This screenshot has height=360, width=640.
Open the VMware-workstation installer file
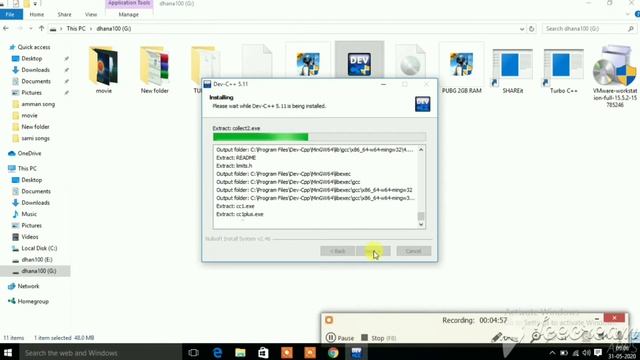615,76
